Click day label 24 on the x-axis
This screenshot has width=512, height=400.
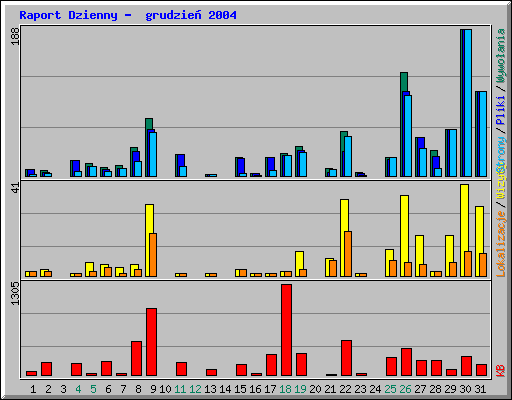(x=375, y=389)
